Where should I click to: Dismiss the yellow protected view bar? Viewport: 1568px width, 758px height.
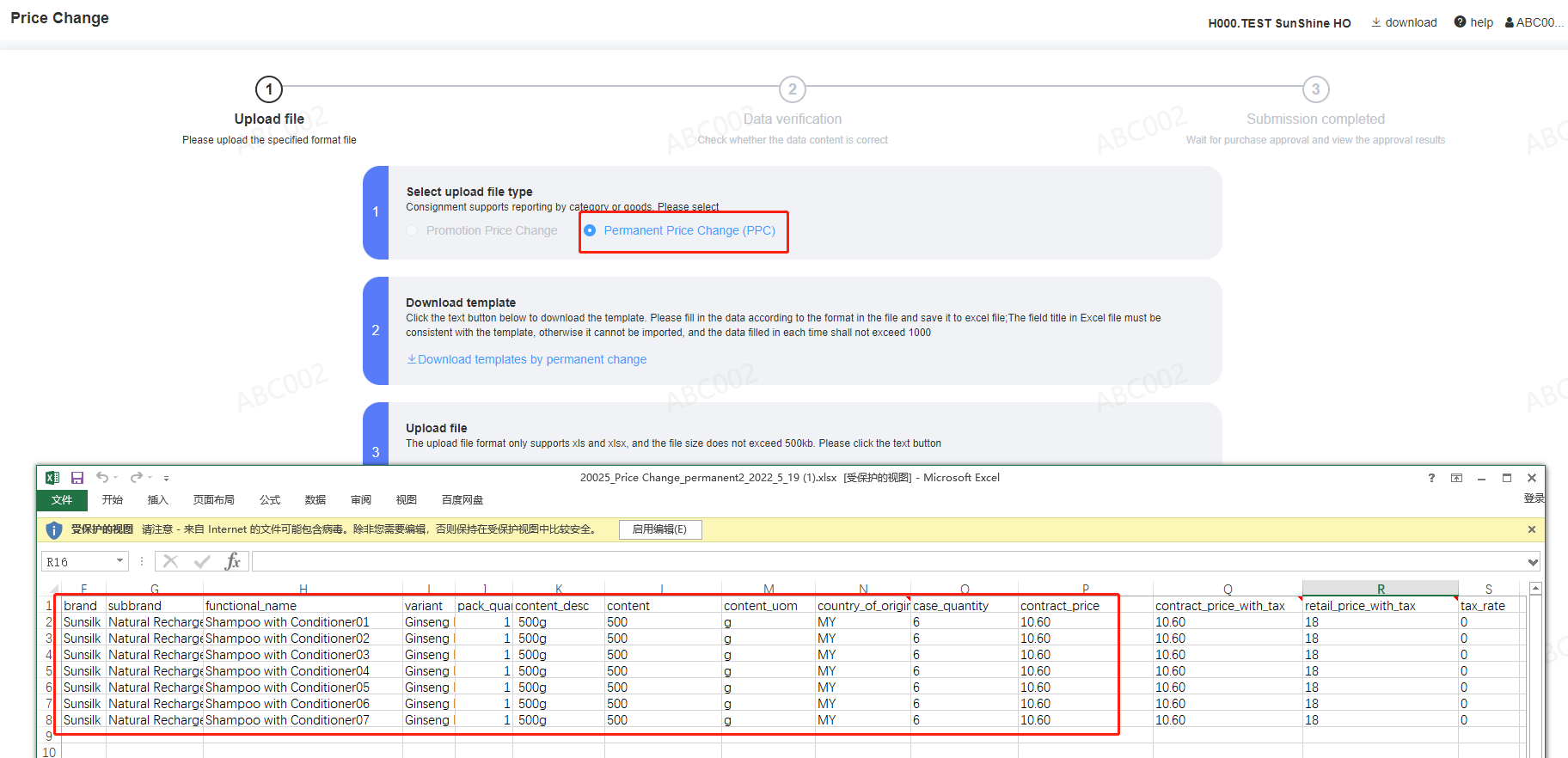1531,529
